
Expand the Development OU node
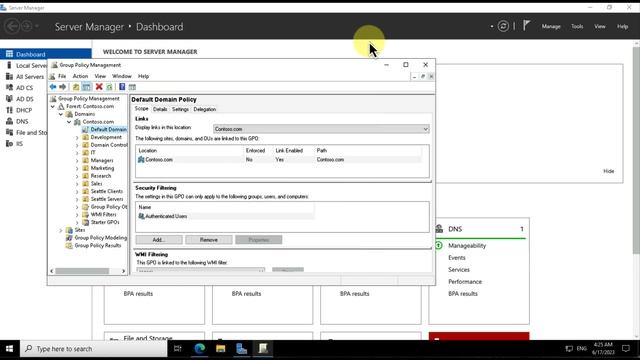(77, 138)
